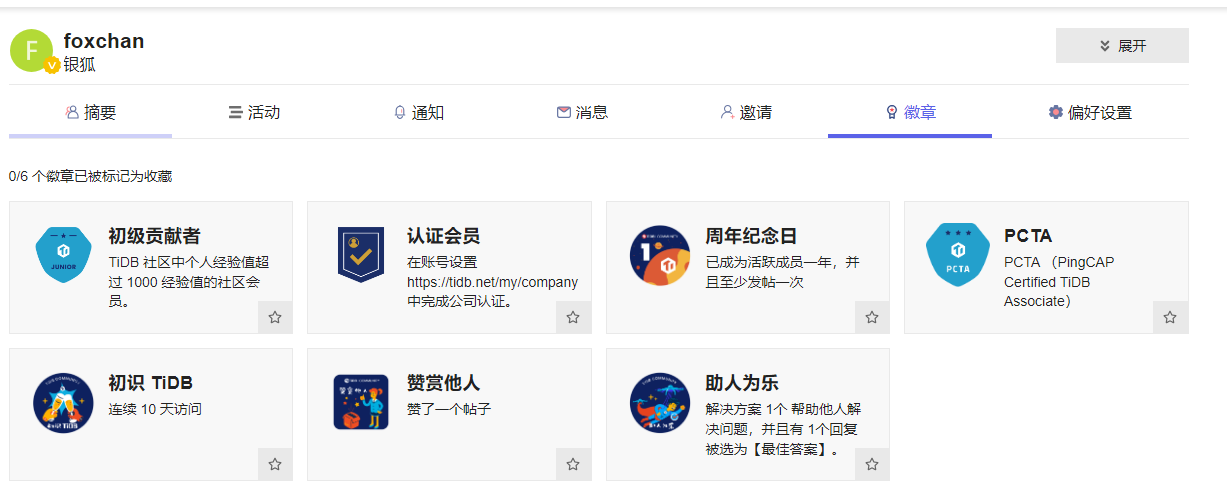Screen dimensions: 1227x498
Task: Click the PCTA blue badge icon
Action: (x=958, y=255)
